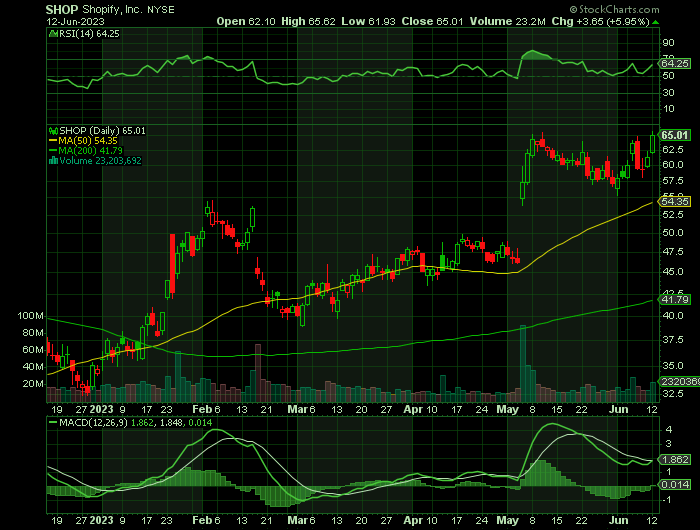Click the yellow MA(50) legend line marker
The image size is (700, 530).
[x=53, y=141]
